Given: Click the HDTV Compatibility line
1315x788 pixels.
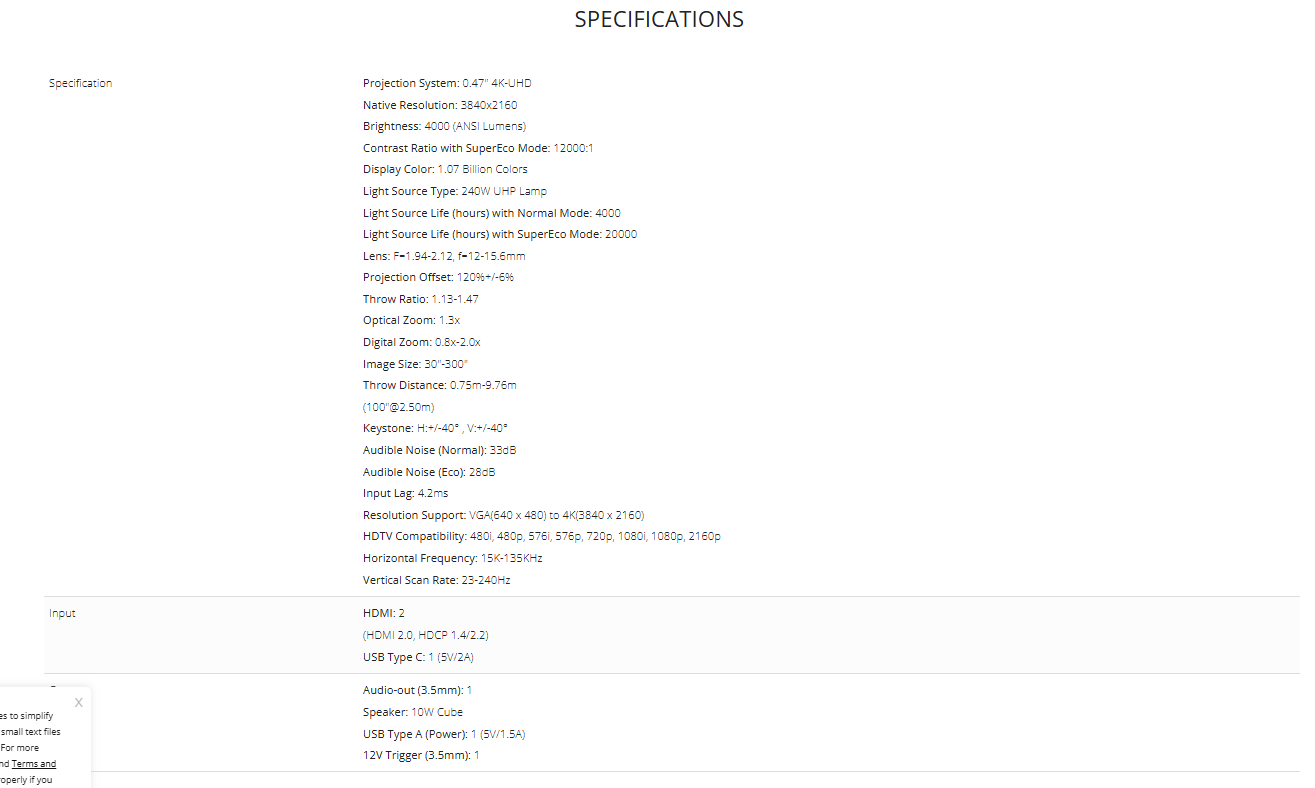Looking at the screenshot, I should pyautogui.click(x=541, y=536).
